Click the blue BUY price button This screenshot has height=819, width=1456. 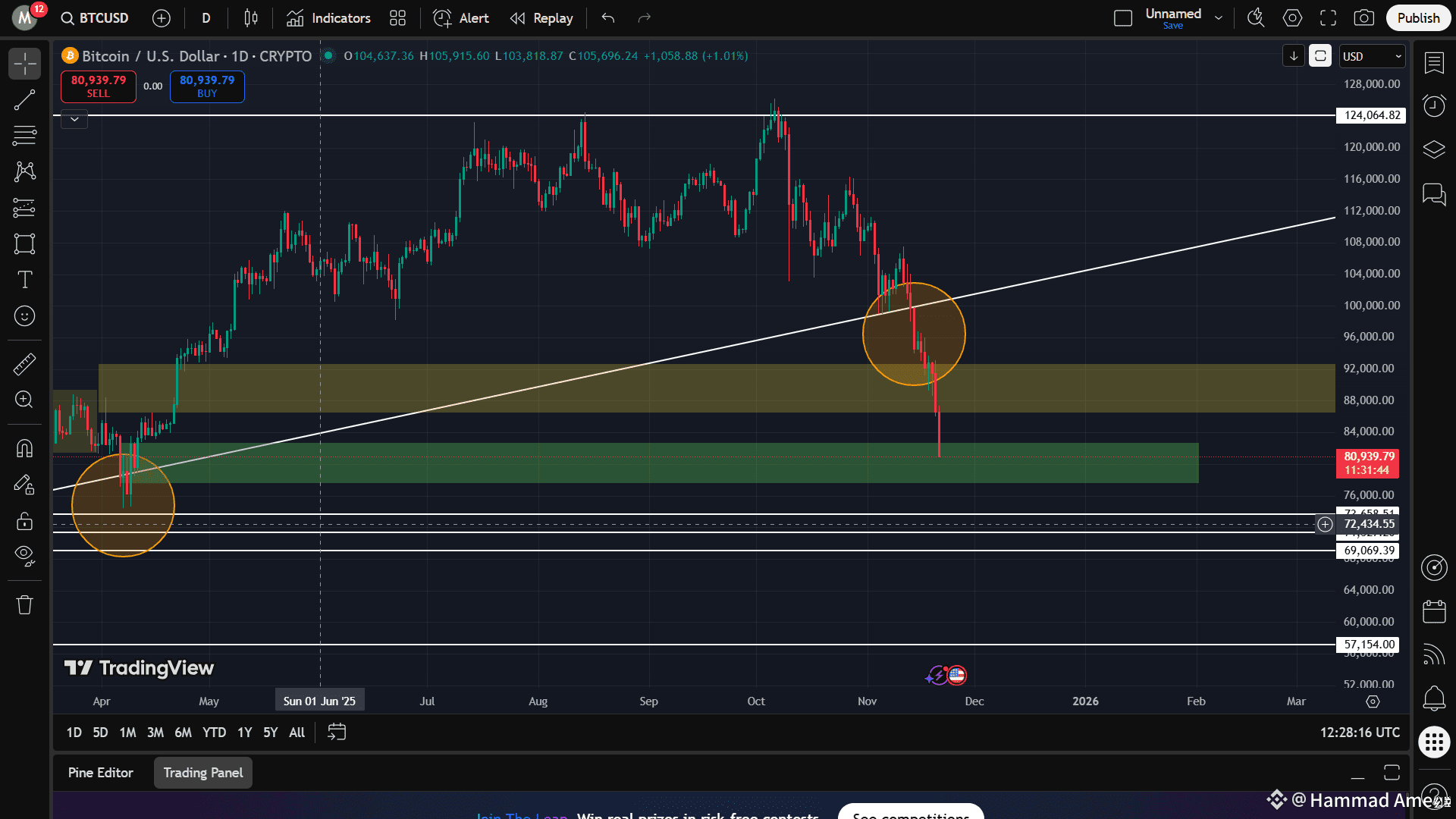(x=207, y=86)
